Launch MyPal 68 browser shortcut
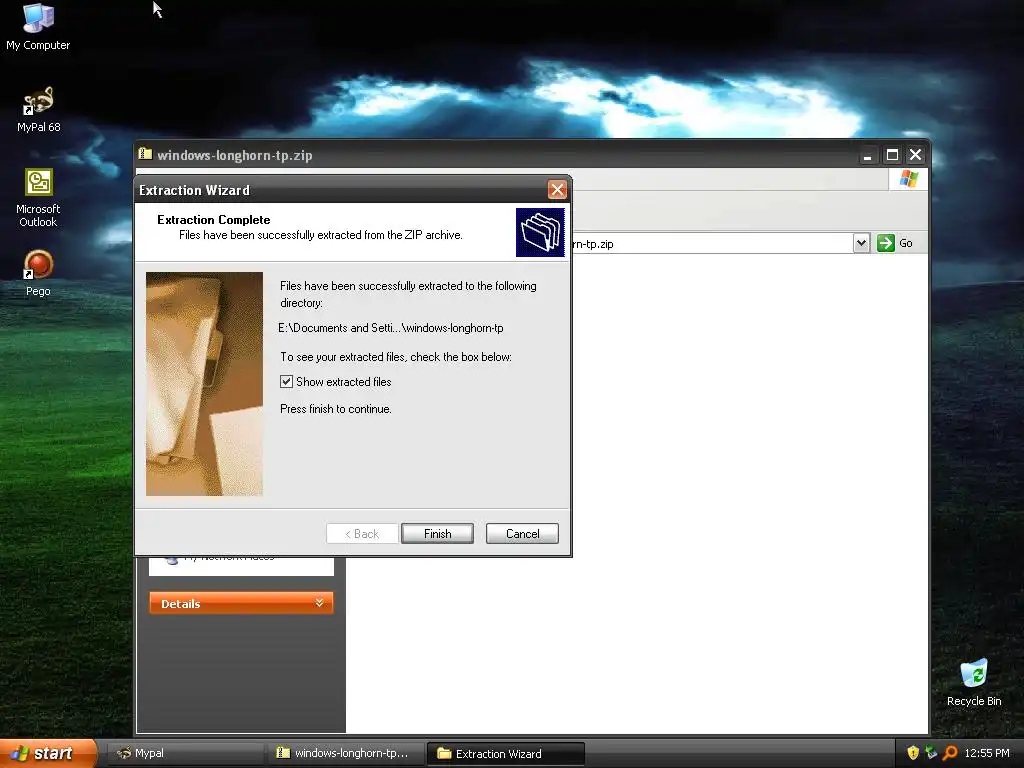 coord(38,109)
